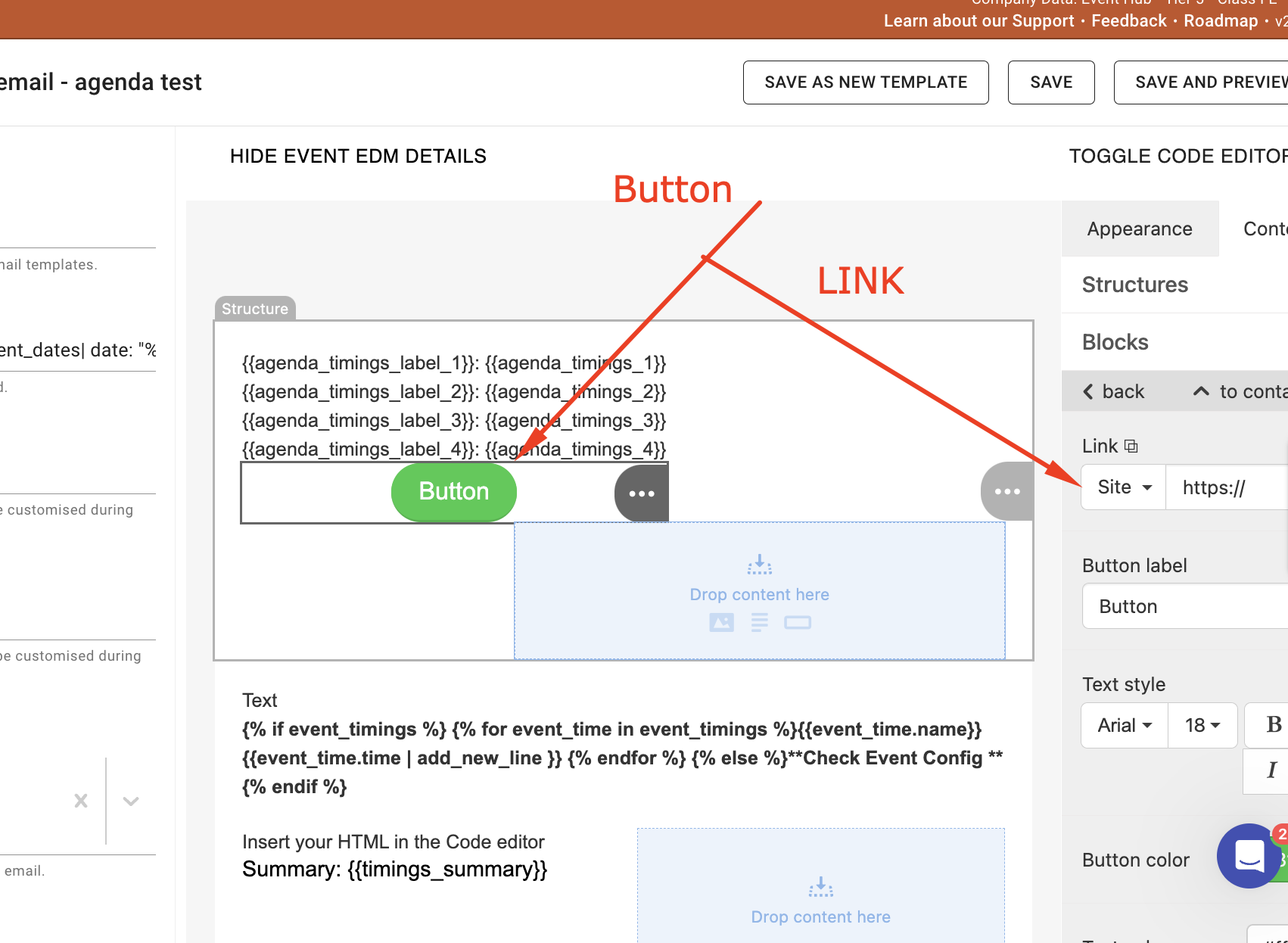Toggle the code editor

pos(1178,156)
